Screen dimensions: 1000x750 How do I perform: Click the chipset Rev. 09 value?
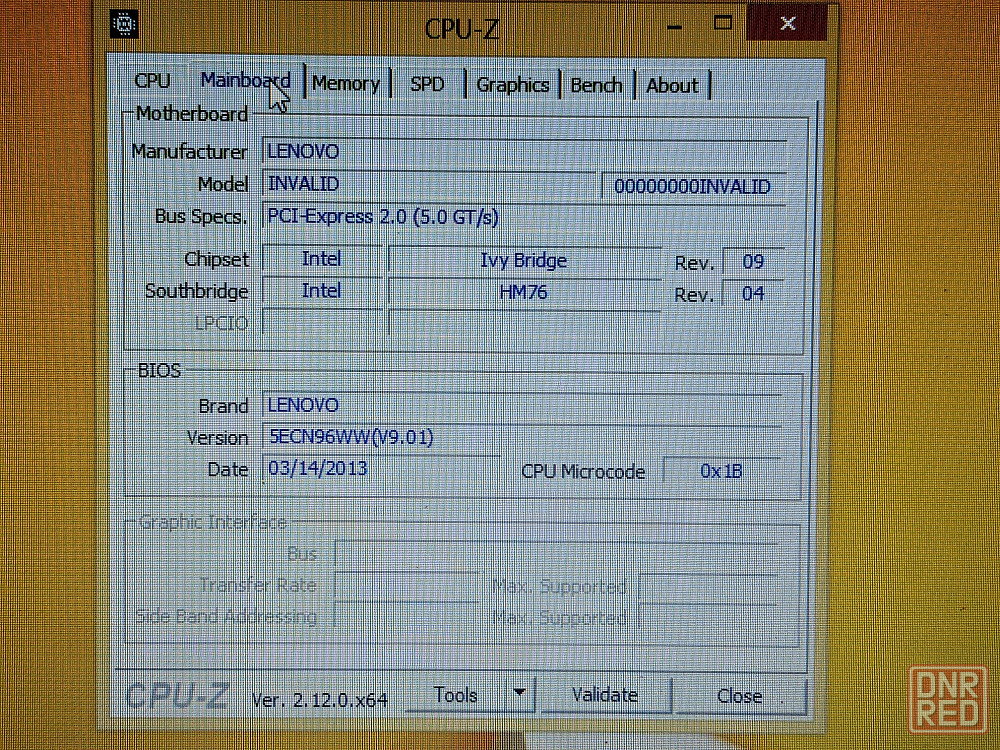753,261
